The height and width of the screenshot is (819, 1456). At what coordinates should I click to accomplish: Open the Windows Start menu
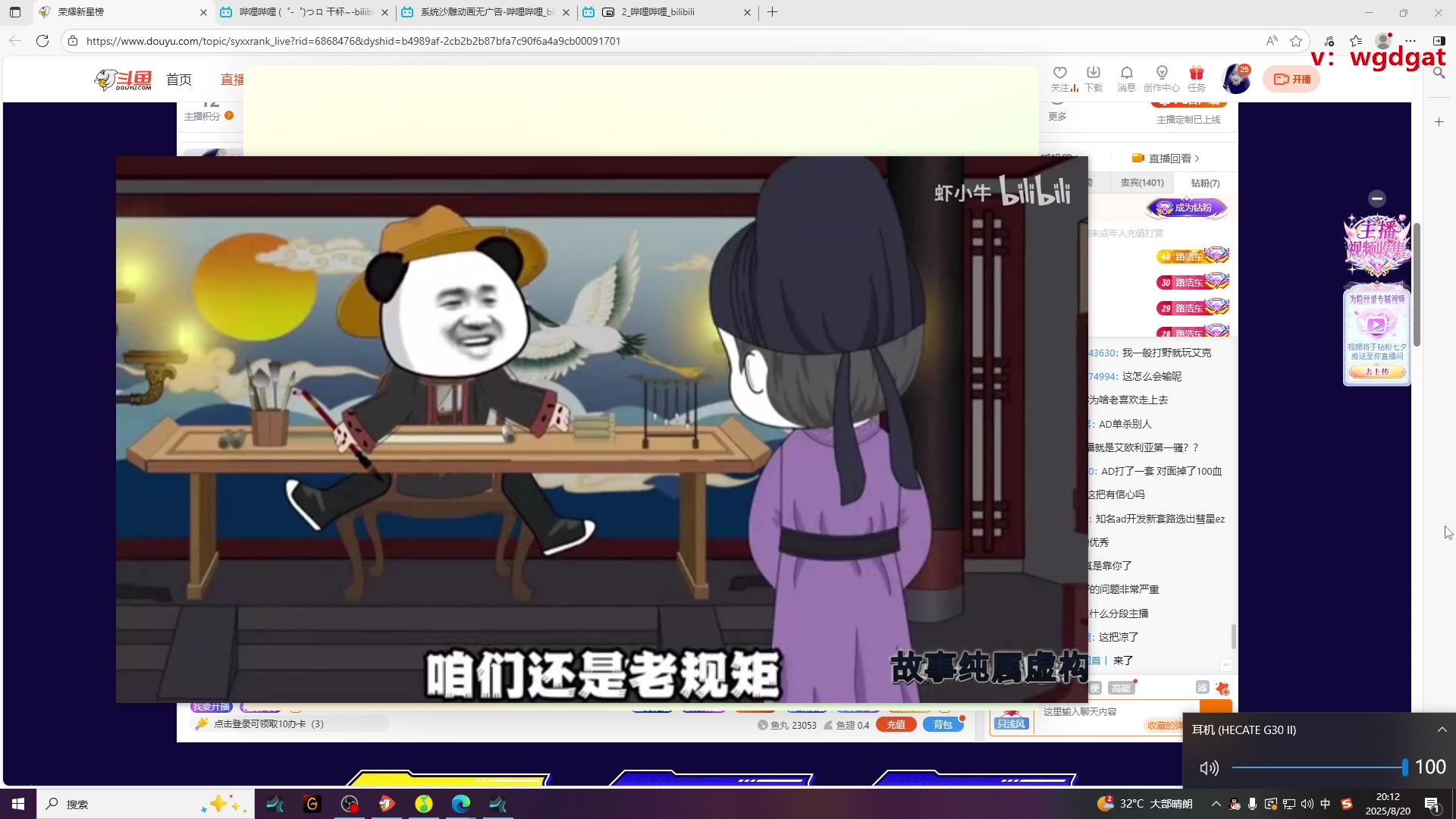click(x=18, y=804)
